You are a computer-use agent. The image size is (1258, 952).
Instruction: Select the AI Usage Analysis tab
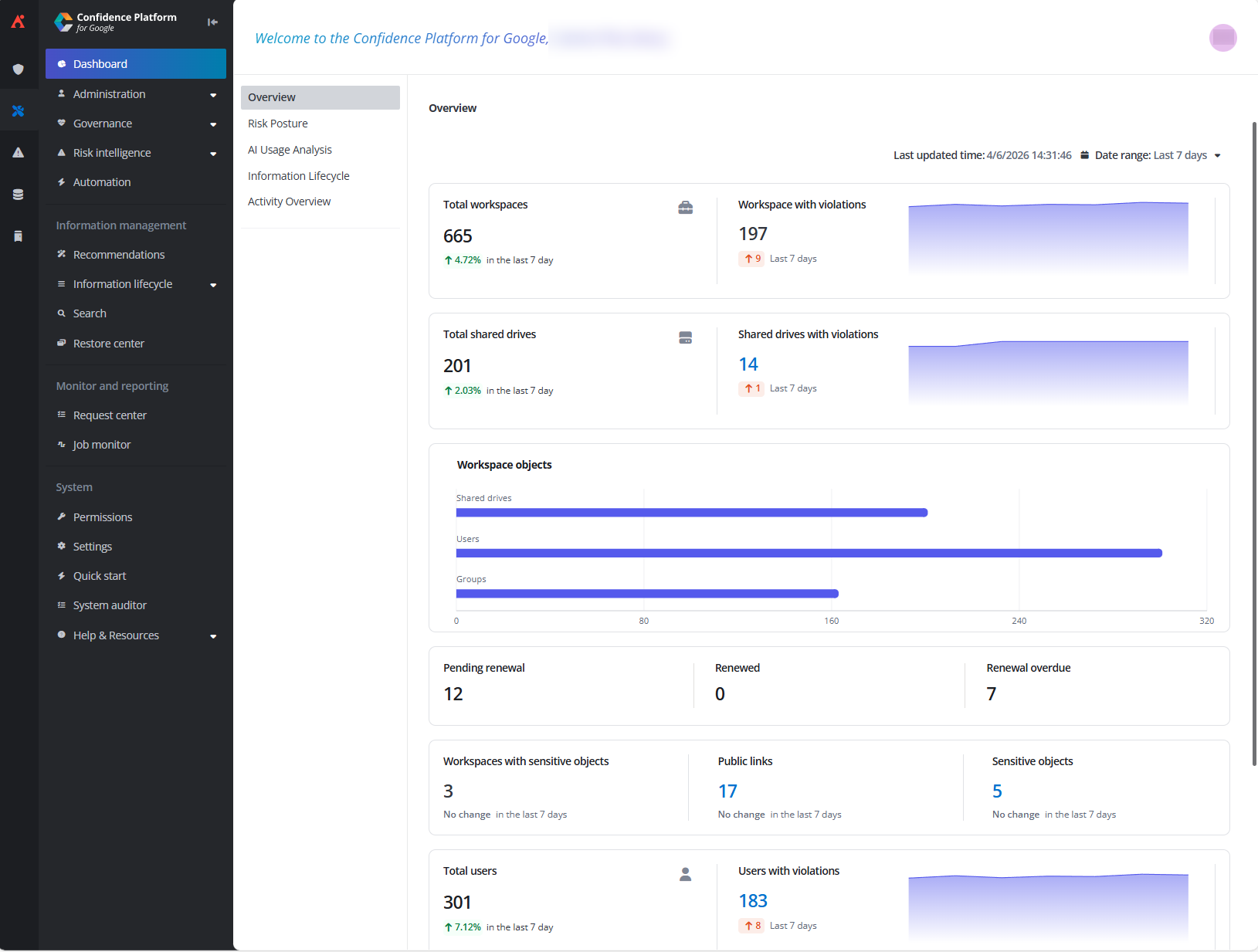point(290,150)
